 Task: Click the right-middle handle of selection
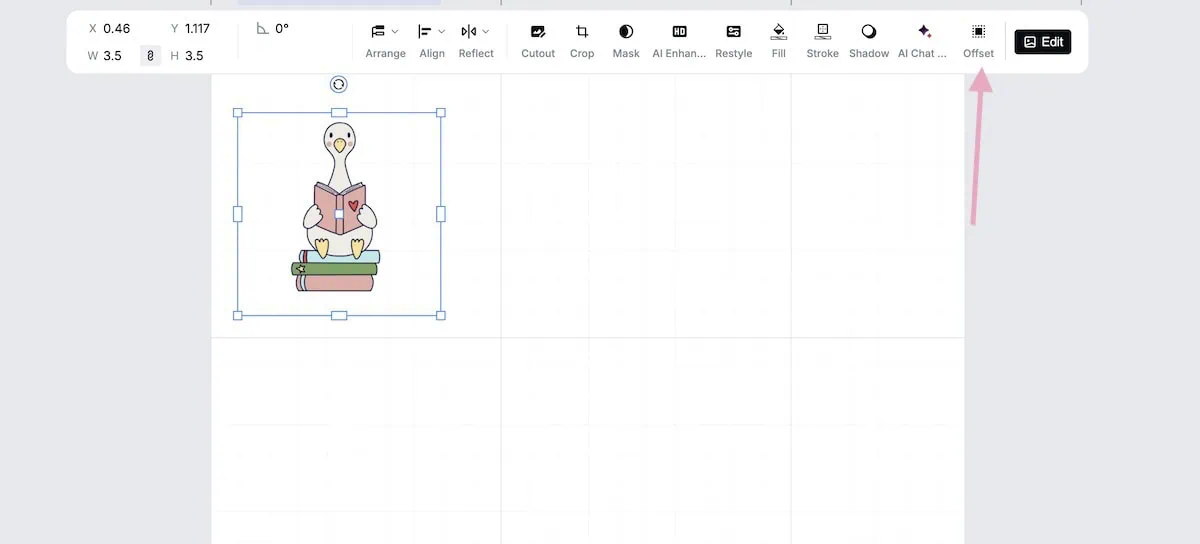tap(441, 214)
